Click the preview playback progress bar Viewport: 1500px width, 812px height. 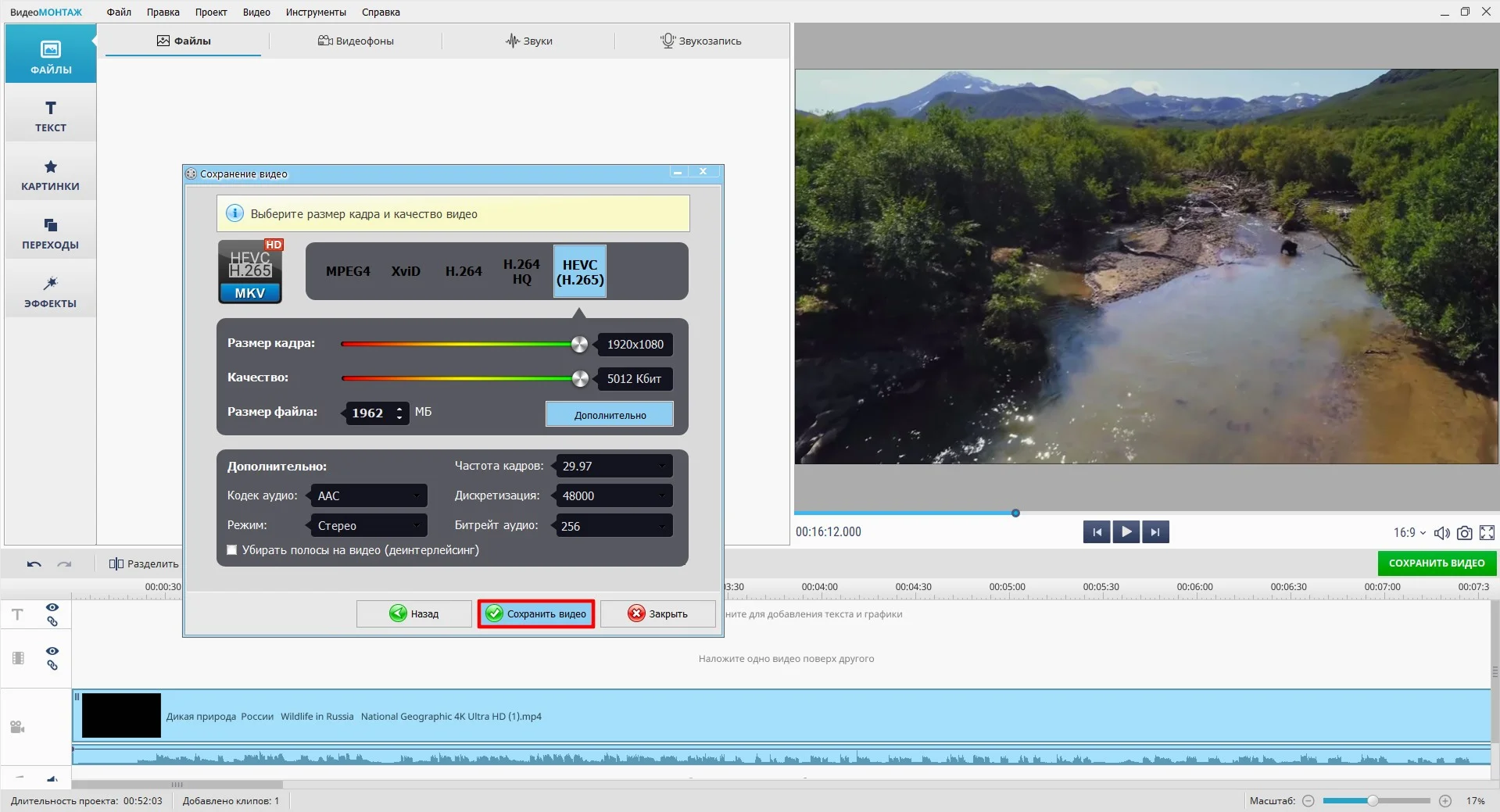pyautogui.click(x=1146, y=513)
